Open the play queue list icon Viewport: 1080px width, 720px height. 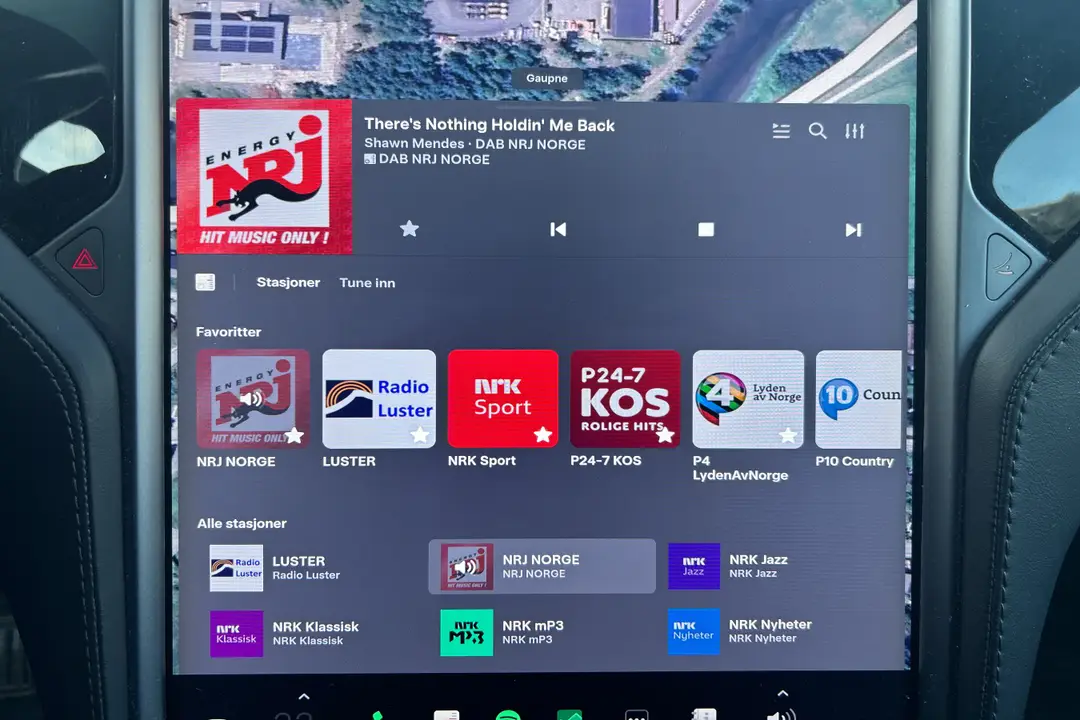coord(781,131)
